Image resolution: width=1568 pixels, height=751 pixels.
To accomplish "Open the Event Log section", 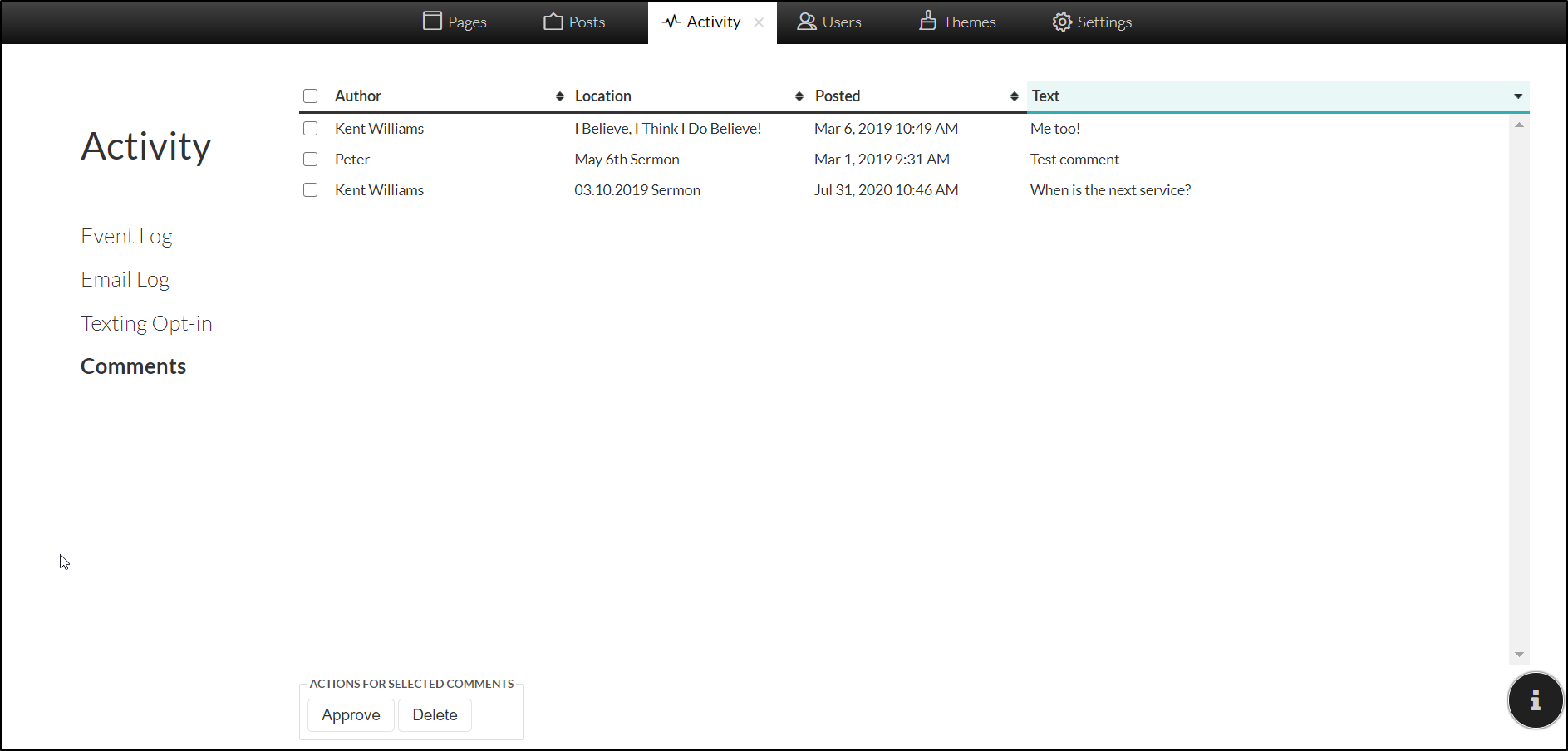I will pos(126,237).
